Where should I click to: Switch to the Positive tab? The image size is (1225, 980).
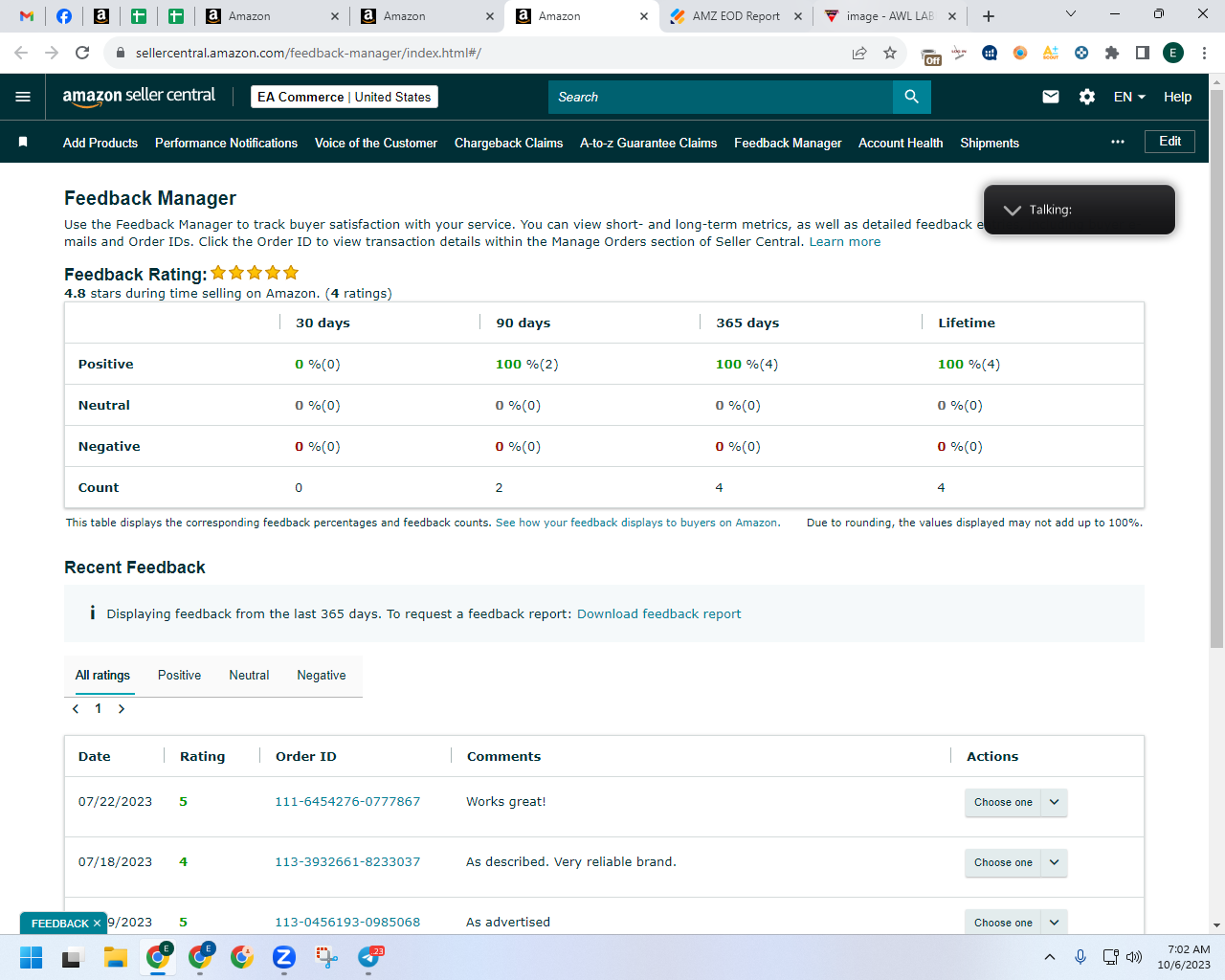pos(179,675)
